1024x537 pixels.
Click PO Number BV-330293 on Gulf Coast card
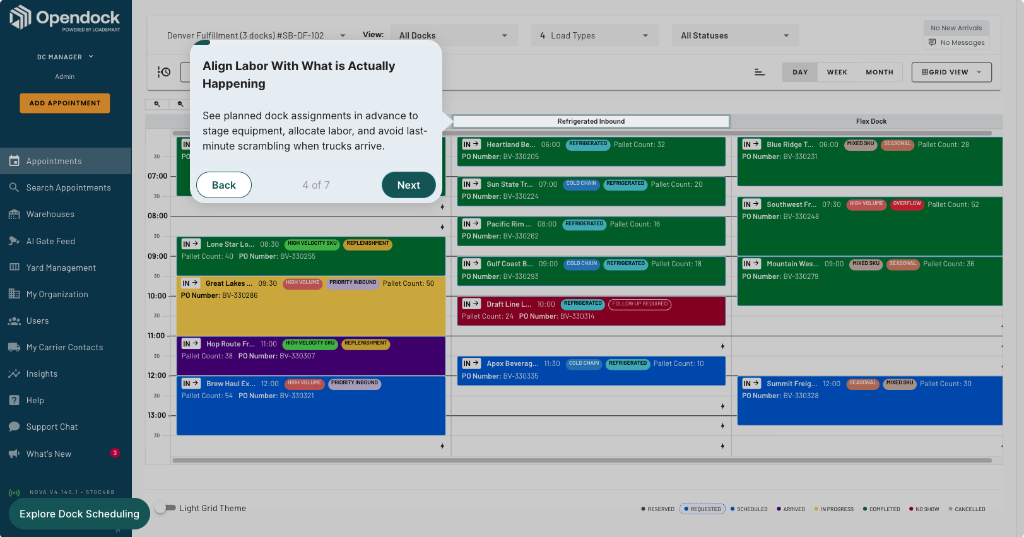[x=500, y=276]
